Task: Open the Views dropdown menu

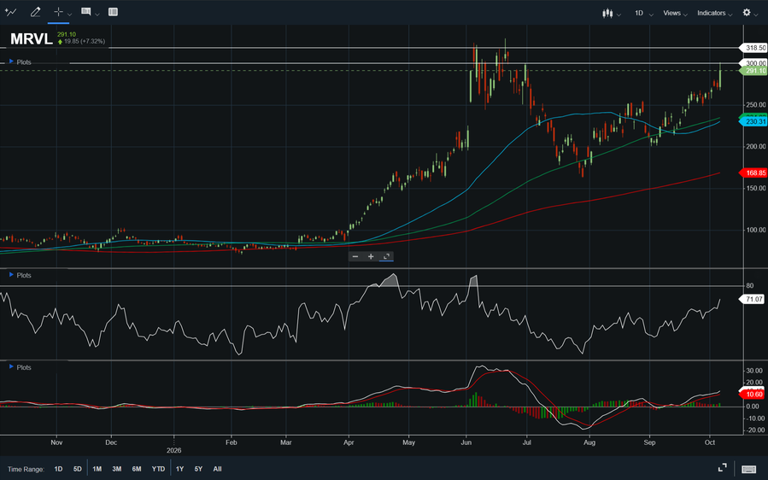Action: pos(675,13)
